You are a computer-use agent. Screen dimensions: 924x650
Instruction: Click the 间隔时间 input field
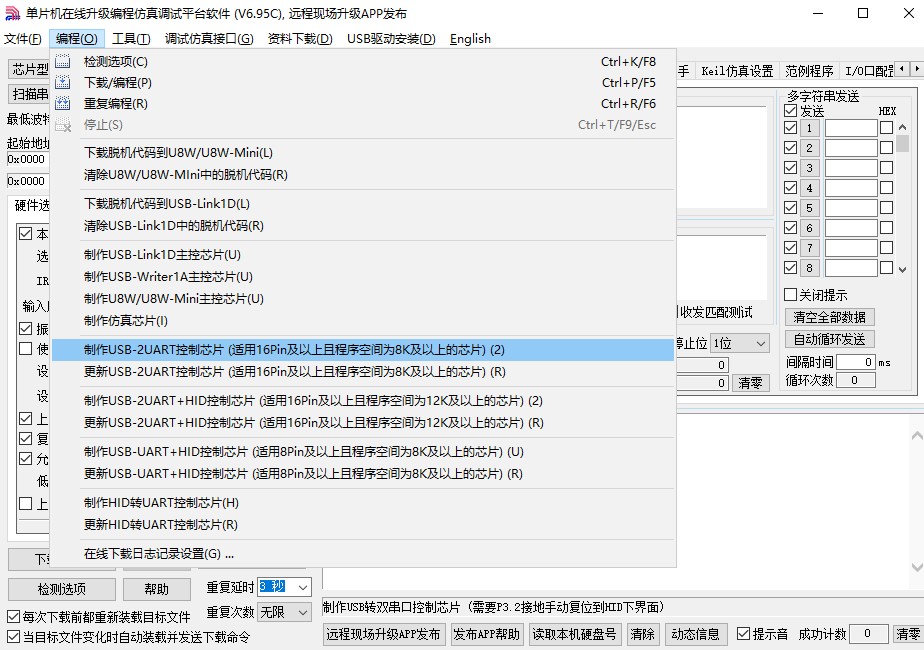[x=856, y=362]
